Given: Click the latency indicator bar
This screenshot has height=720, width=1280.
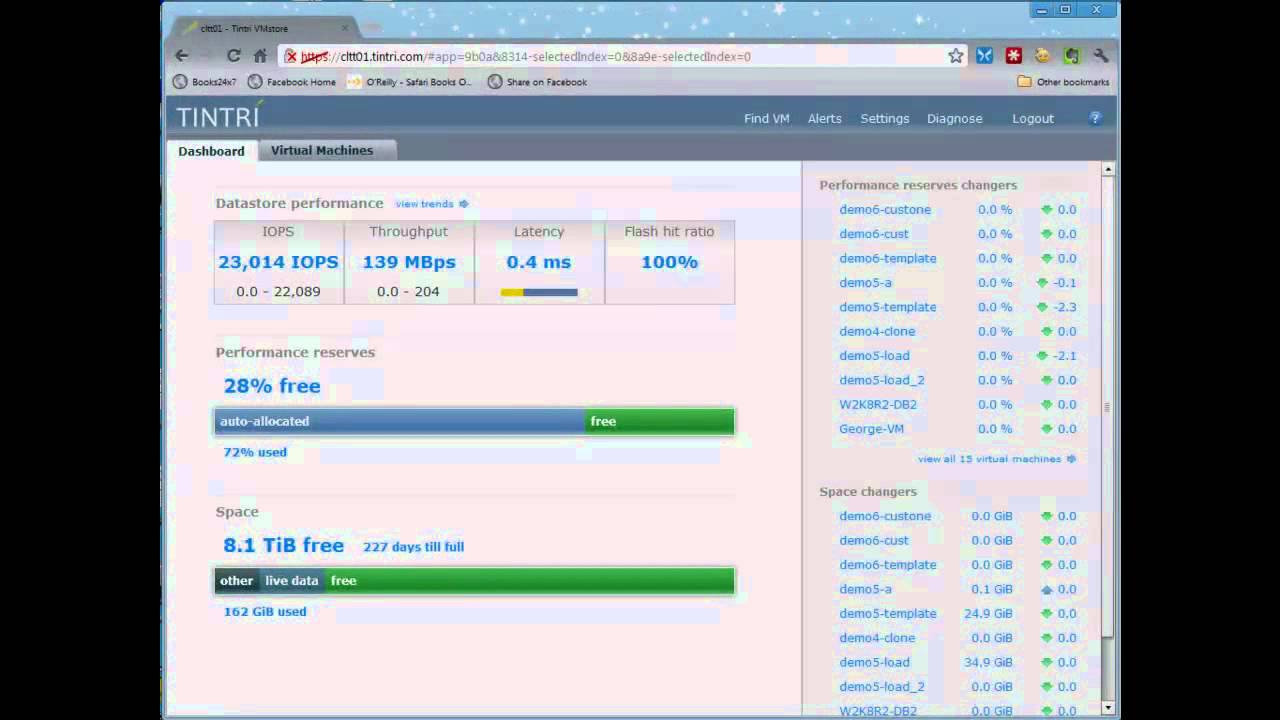Looking at the screenshot, I should point(539,292).
